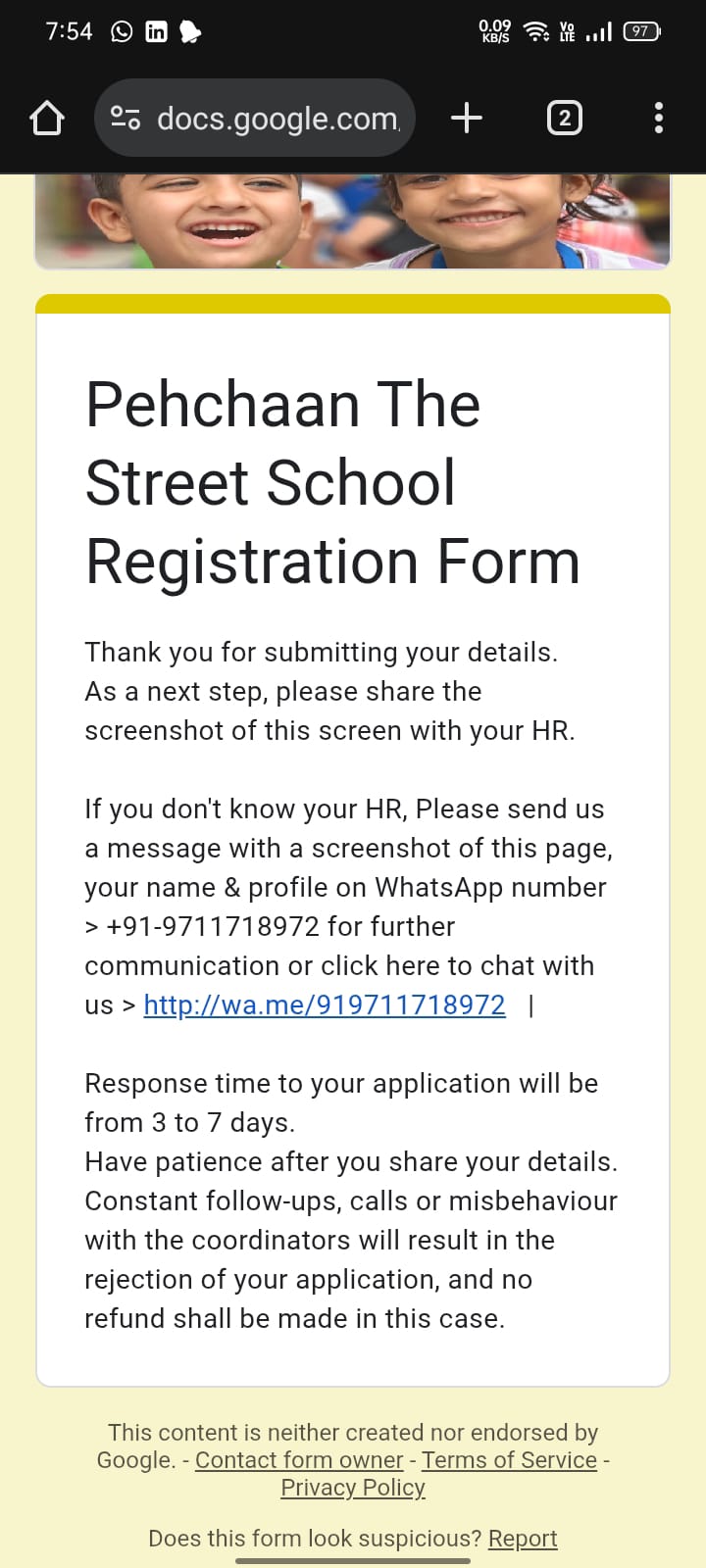
Task: Tap the clock time in status bar
Action: tap(69, 31)
